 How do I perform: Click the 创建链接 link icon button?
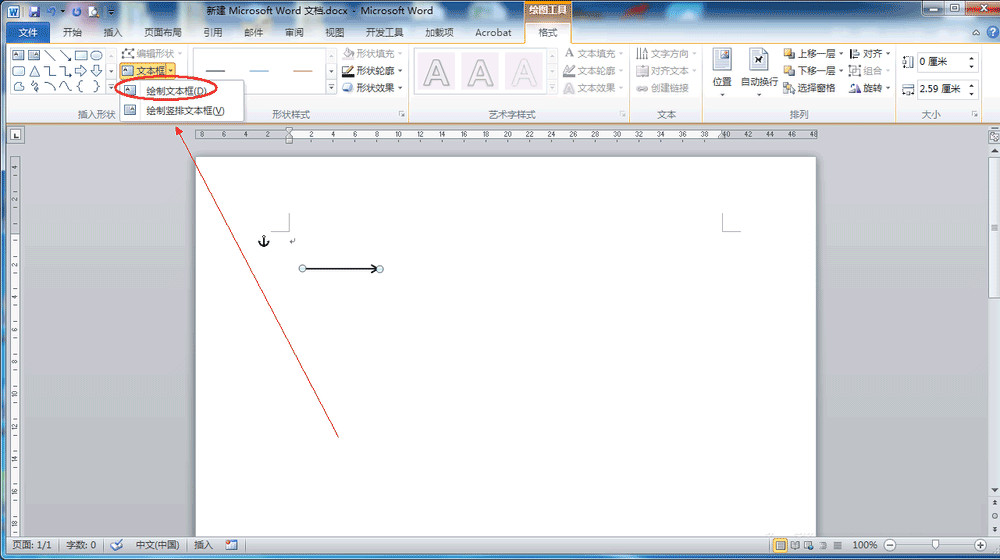click(x=663, y=88)
